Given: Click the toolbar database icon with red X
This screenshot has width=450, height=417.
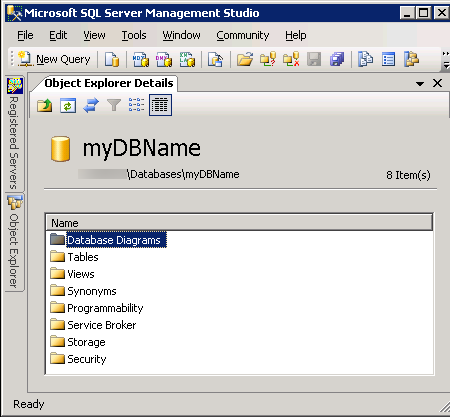Looking at the screenshot, I should 291,59.
